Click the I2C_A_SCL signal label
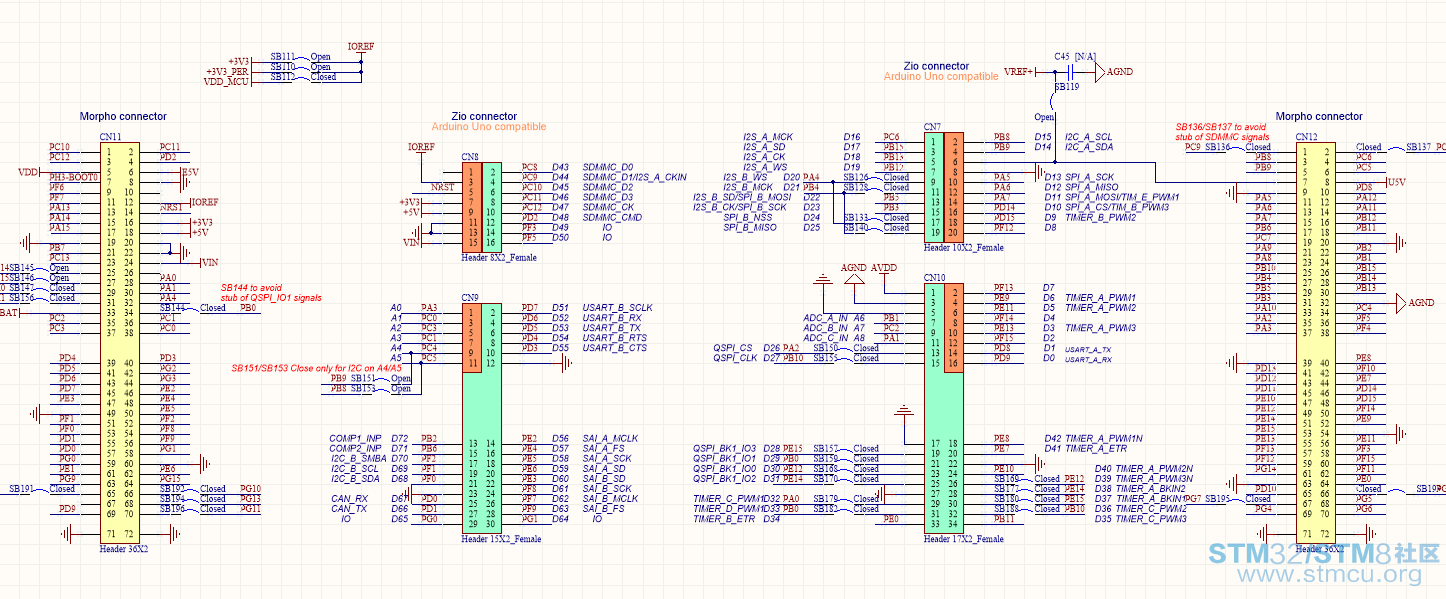The width and height of the screenshot is (1446, 599). 1088,137
